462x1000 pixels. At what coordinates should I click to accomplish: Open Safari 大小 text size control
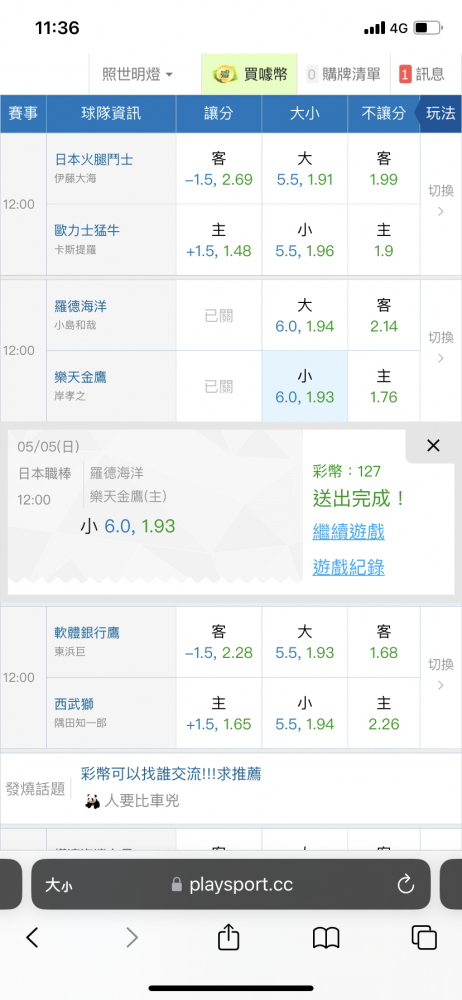(x=58, y=885)
